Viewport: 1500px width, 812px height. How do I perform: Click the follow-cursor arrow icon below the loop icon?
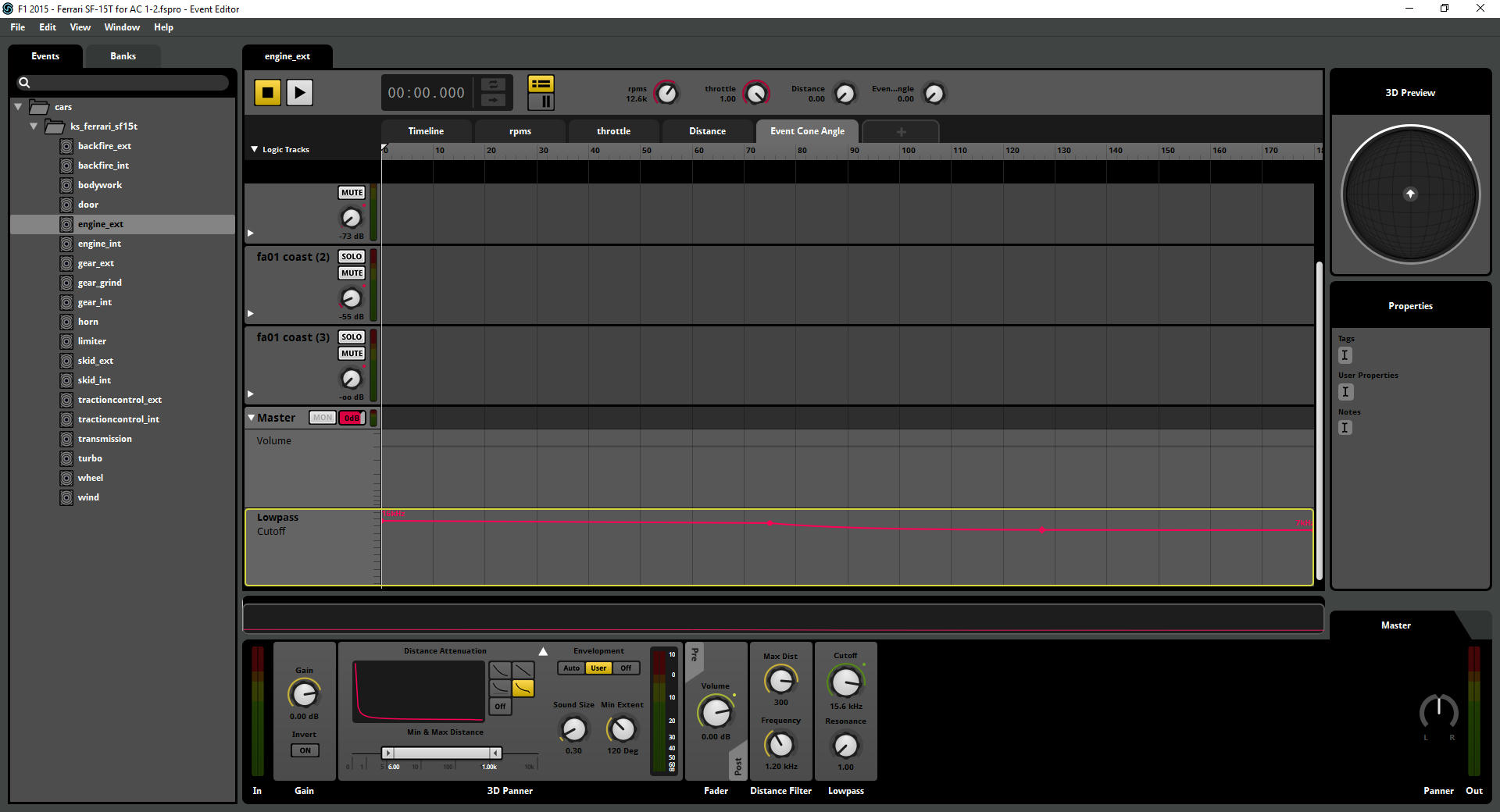[493, 100]
